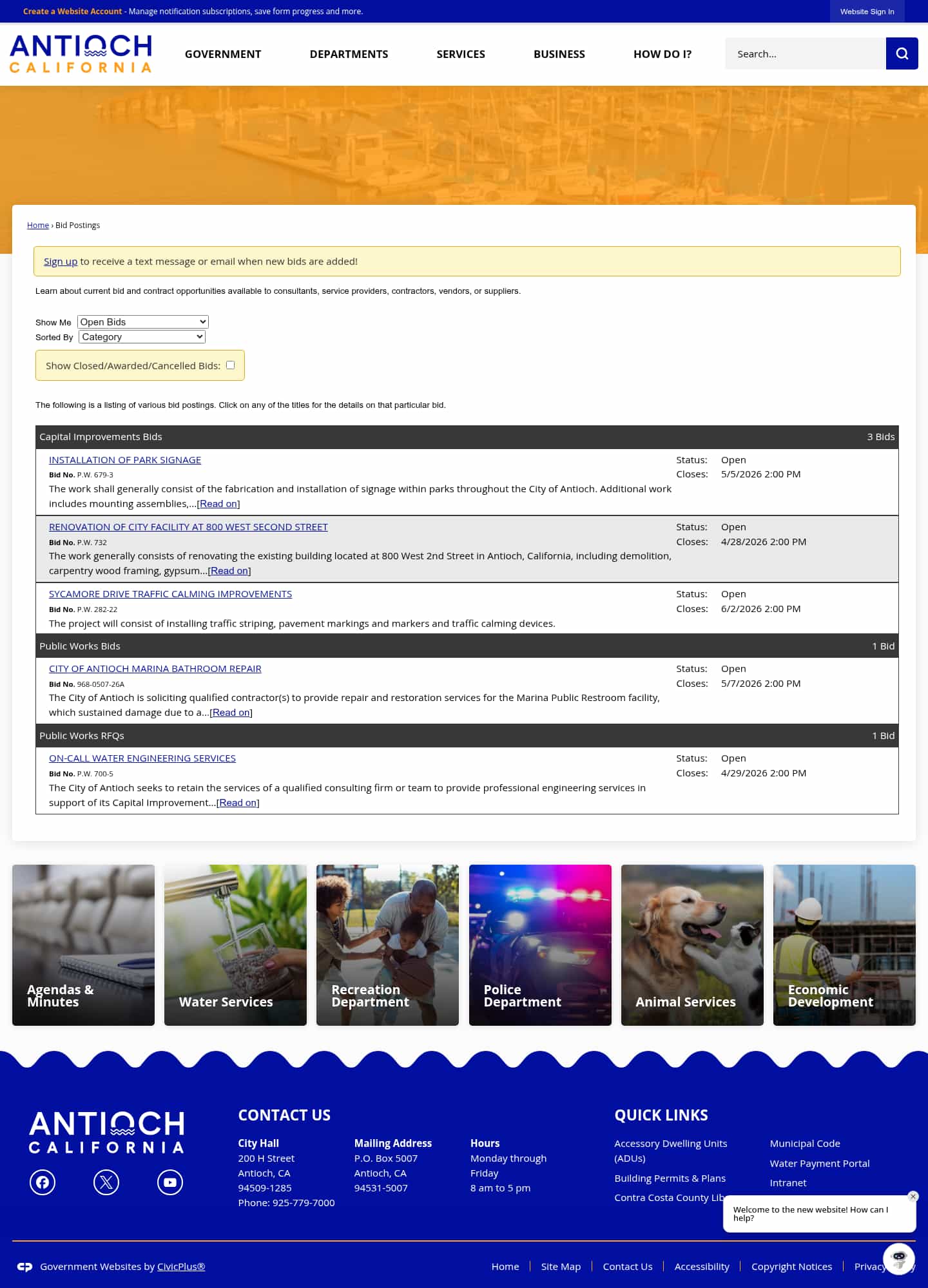Click footer Accessibility link
This screenshot has height=1288, width=928.
tap(702, 1266)
